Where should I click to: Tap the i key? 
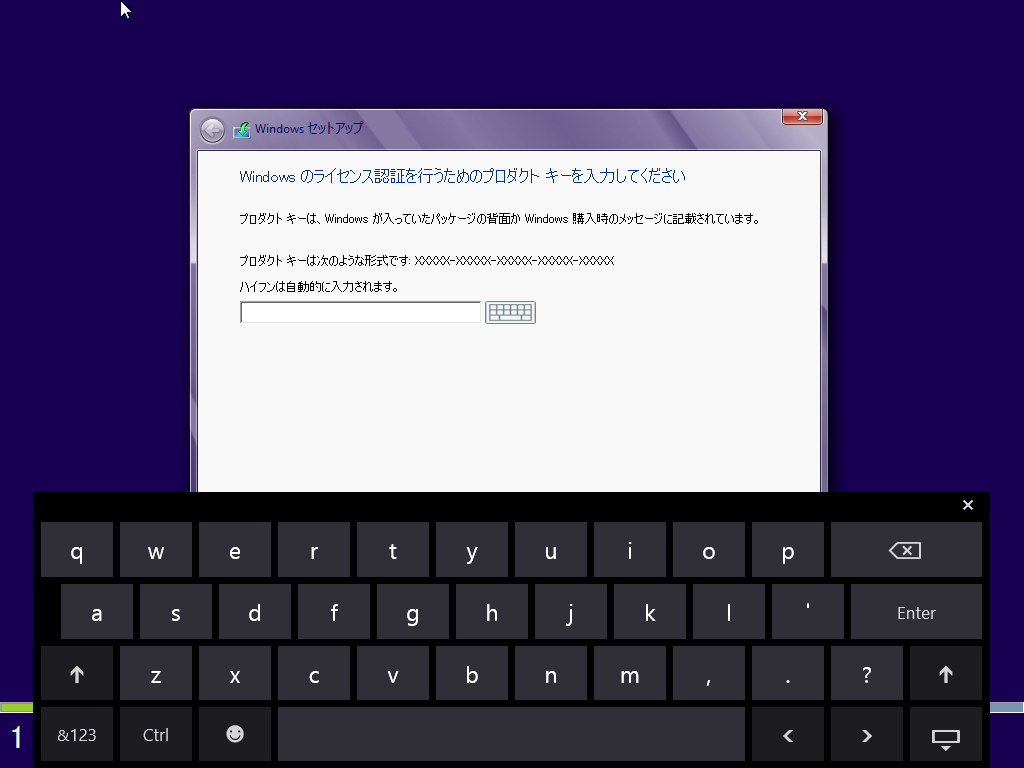pyautogui.click(x=630, y=550)
